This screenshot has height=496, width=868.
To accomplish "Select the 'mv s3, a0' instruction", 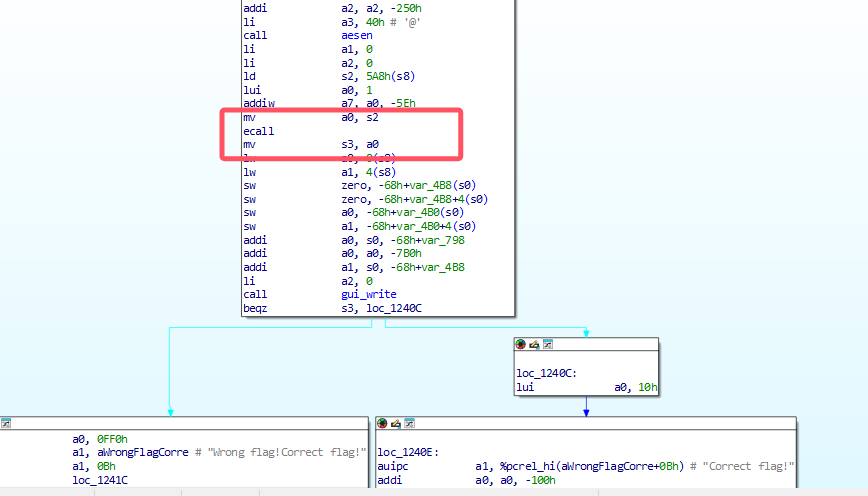I will [311, 144].
